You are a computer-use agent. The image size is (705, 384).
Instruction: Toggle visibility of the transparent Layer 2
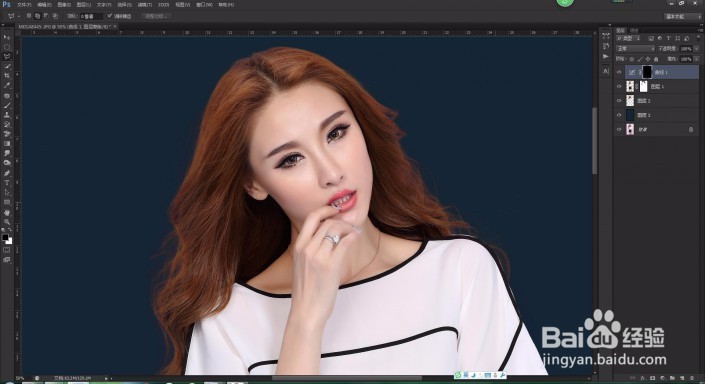[619, 101]
